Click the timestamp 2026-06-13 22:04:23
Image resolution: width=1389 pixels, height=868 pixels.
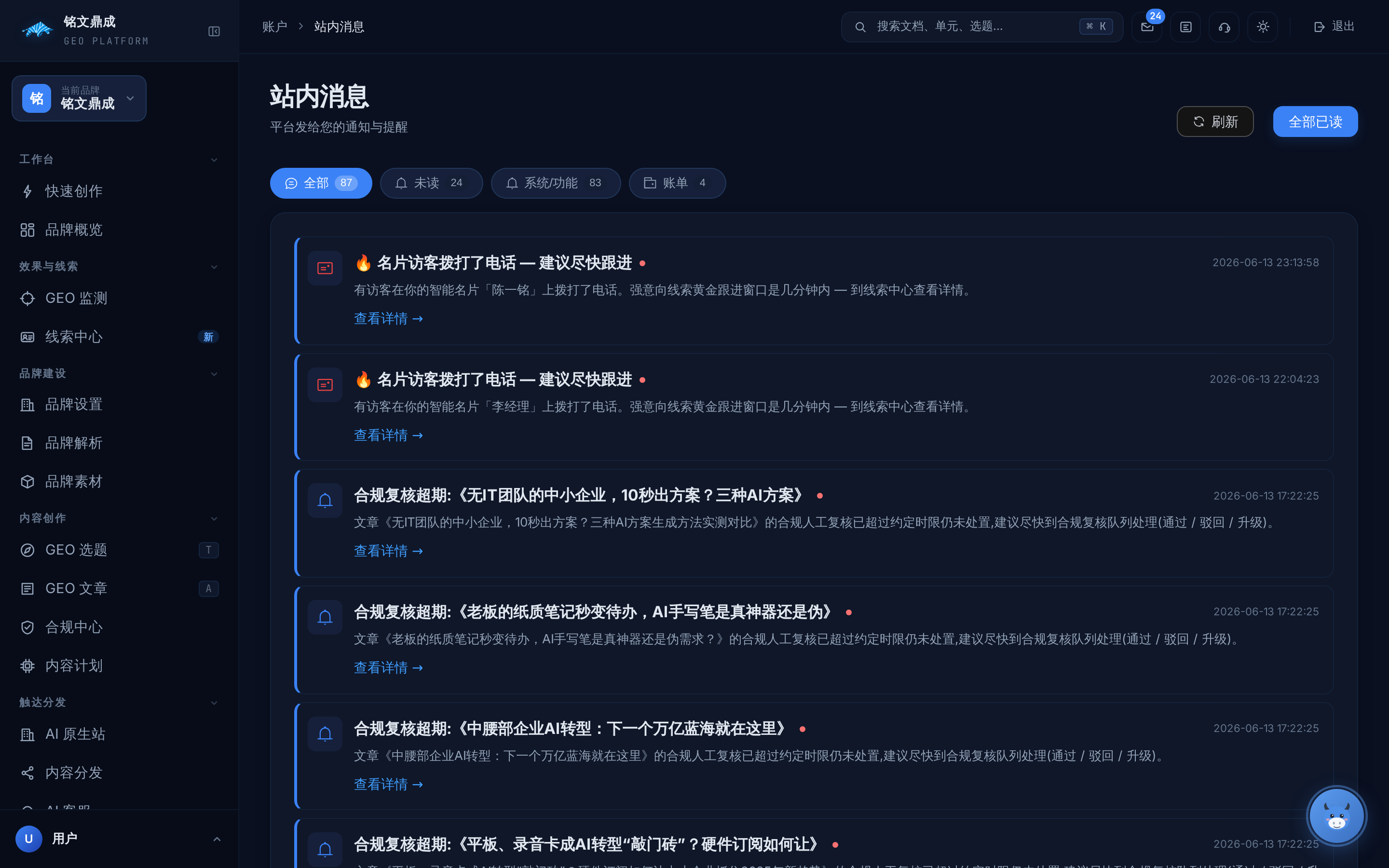[1265, 379]
